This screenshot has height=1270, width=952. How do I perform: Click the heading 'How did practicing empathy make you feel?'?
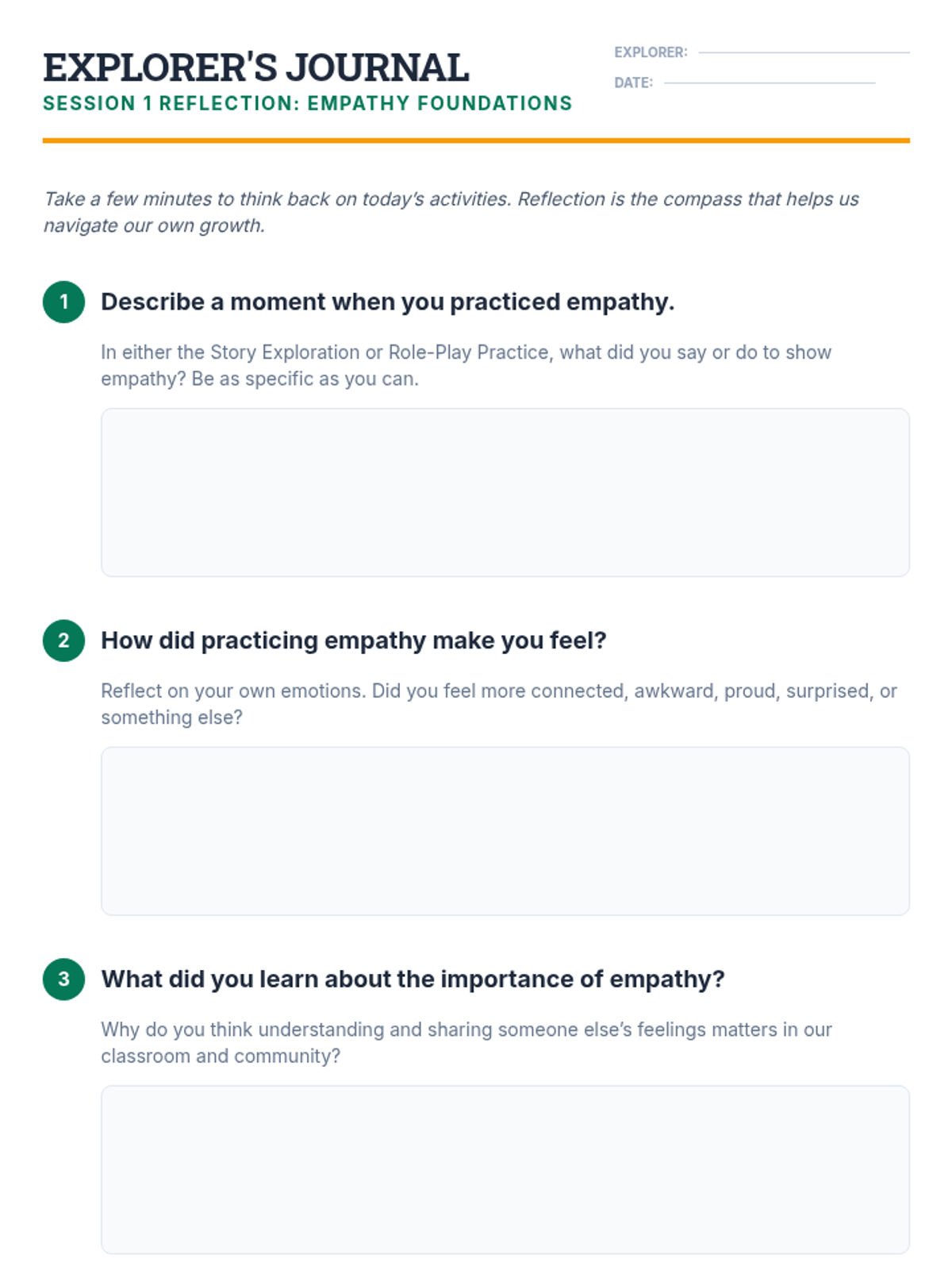(353, 641)
